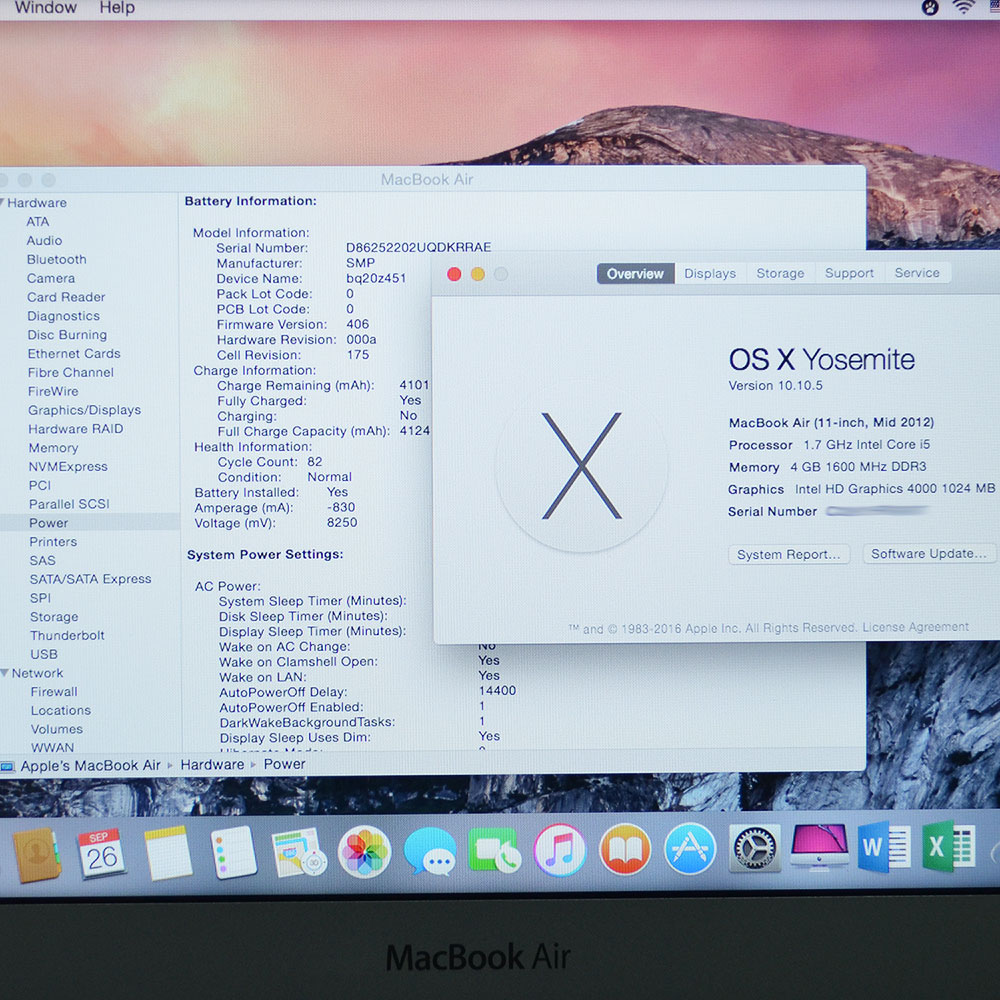Screen dimensions: 1000x1000
Task: Select Volumes under Network
Action: [x=57, y=729]
